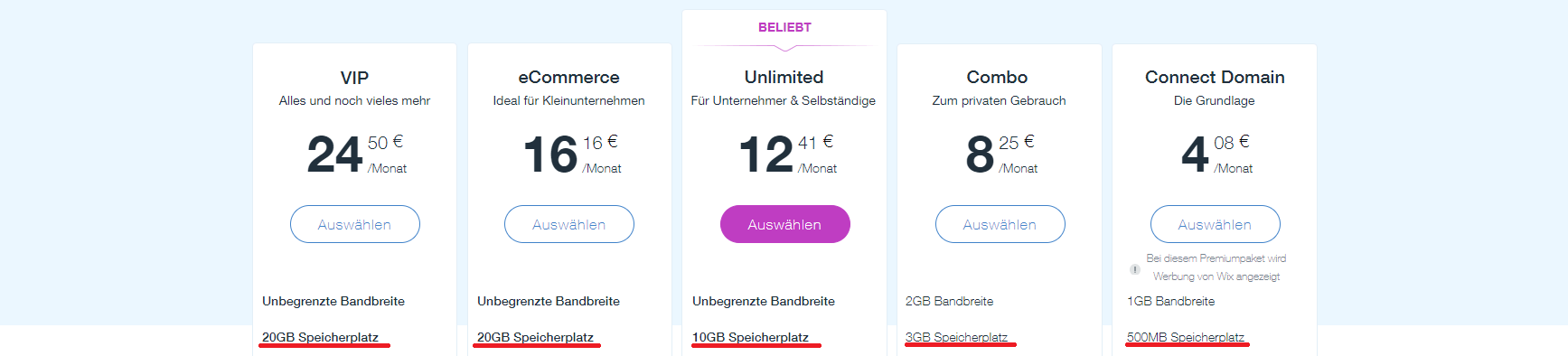Image resolution: width=1568 pixels, height=356 pixels.
Task: Click the purple Auswählen button for Unlimited
Action: (784, 224)
